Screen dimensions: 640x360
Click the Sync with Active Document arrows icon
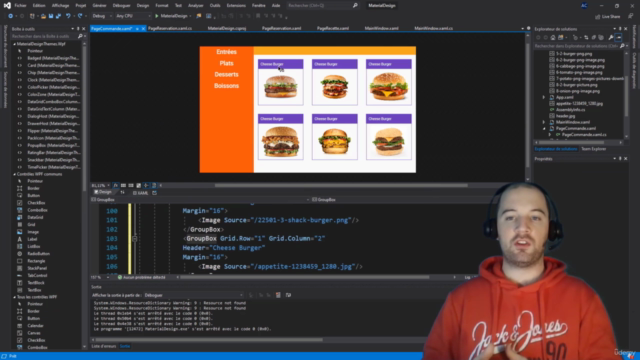point(586,38)
